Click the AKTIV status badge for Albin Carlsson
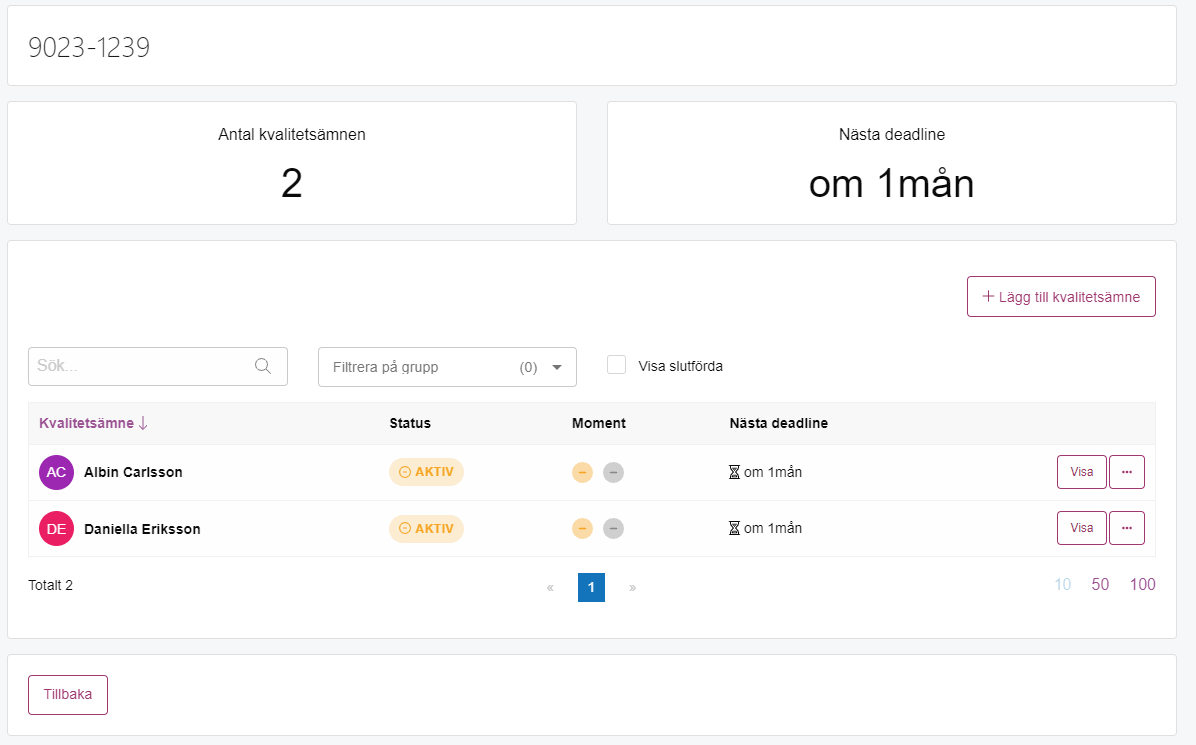This screenshot has width=1196, height=745. pyautogui.click(x=426, y=472)
